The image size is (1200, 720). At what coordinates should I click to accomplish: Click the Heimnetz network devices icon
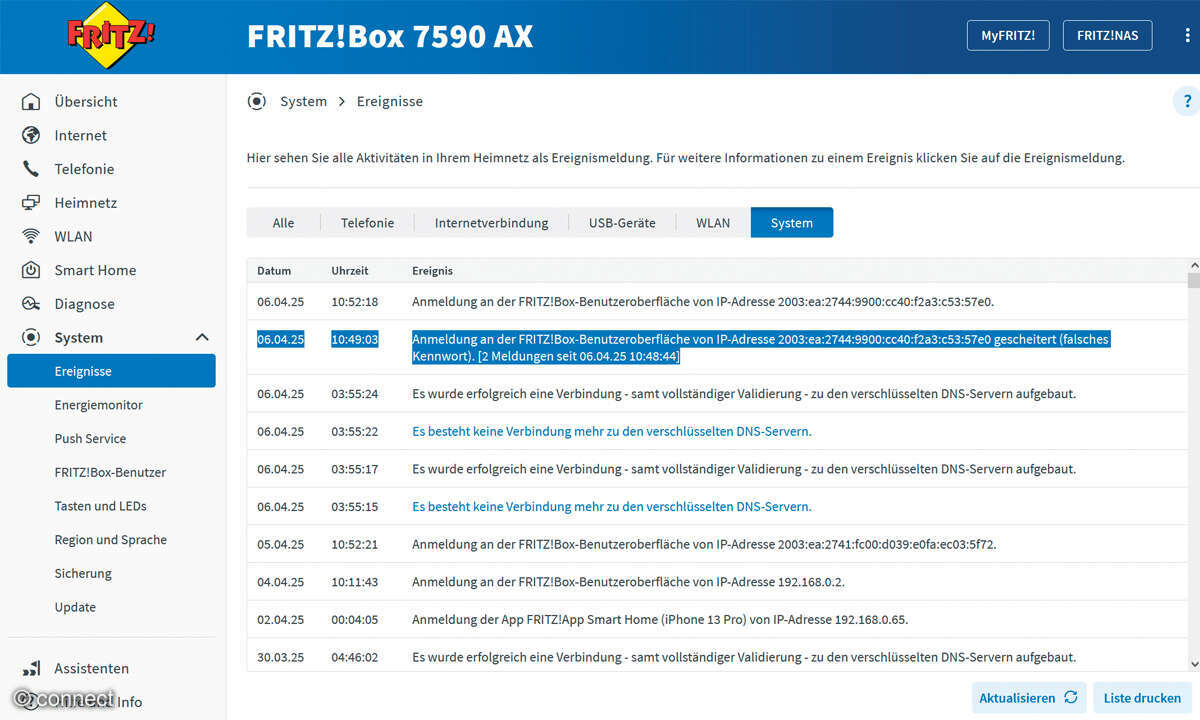coord(31,203)
